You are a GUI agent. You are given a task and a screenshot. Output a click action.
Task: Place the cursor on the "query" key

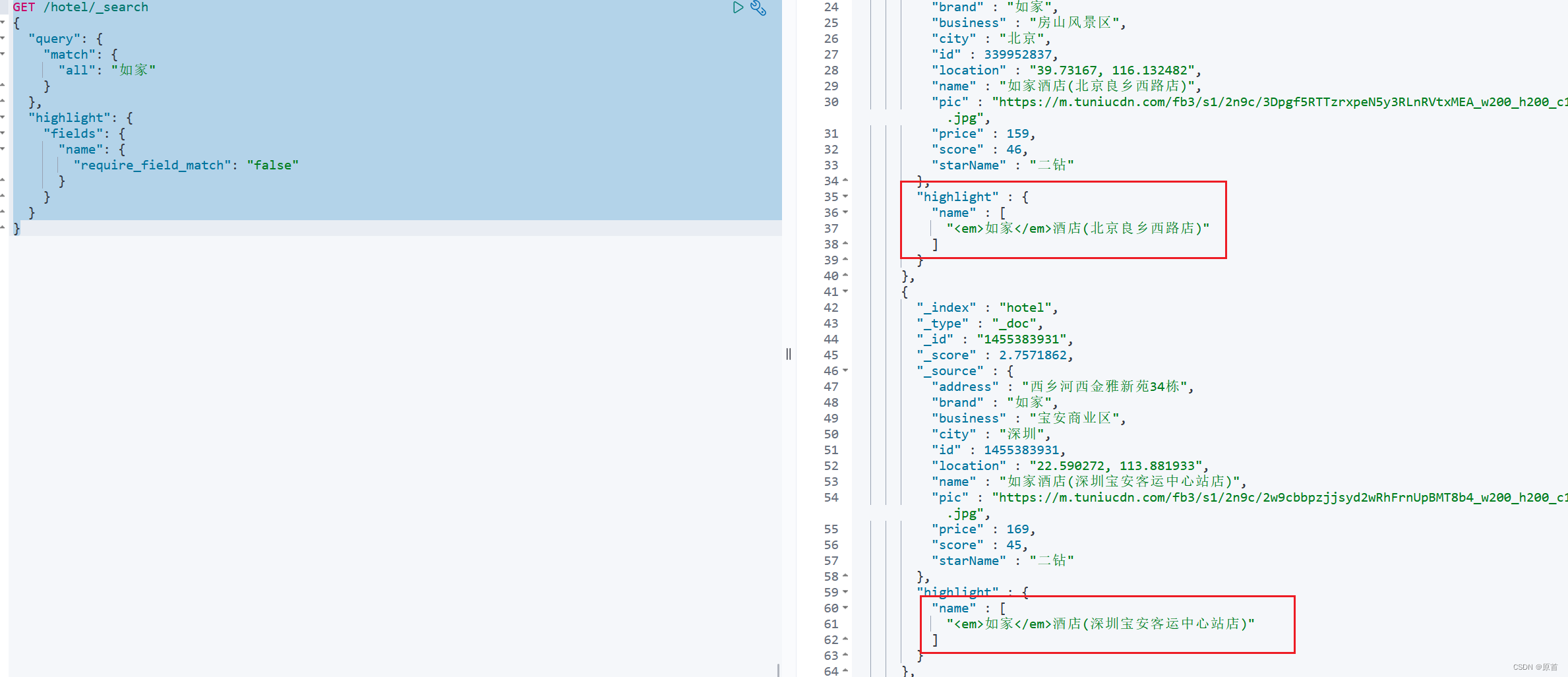click(x=54, y=39)
